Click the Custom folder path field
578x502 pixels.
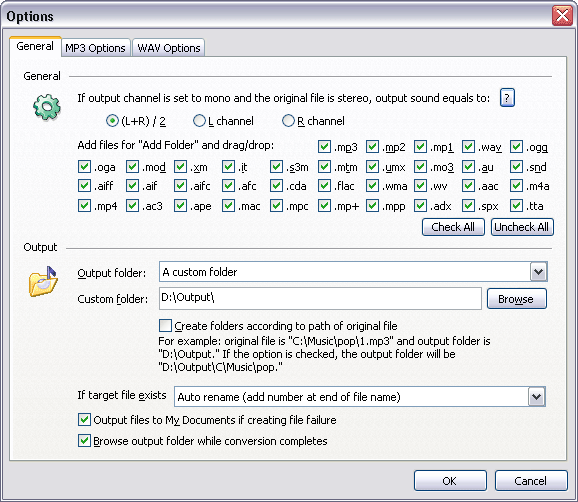pos(320,298)
